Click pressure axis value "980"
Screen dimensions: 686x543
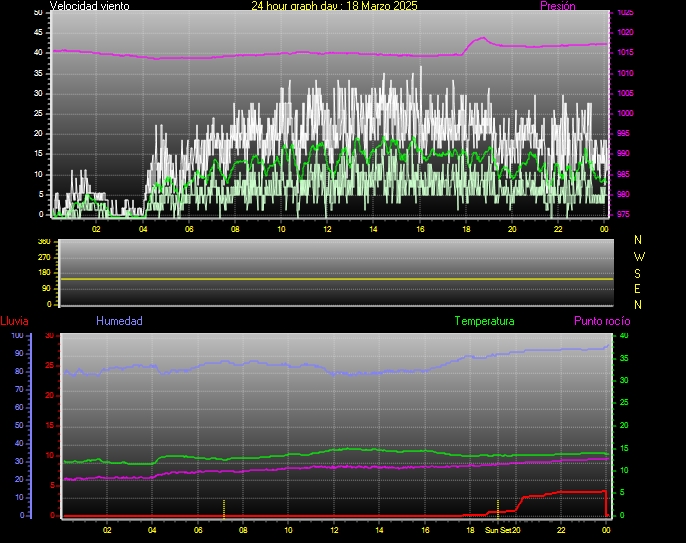[623, 194]
